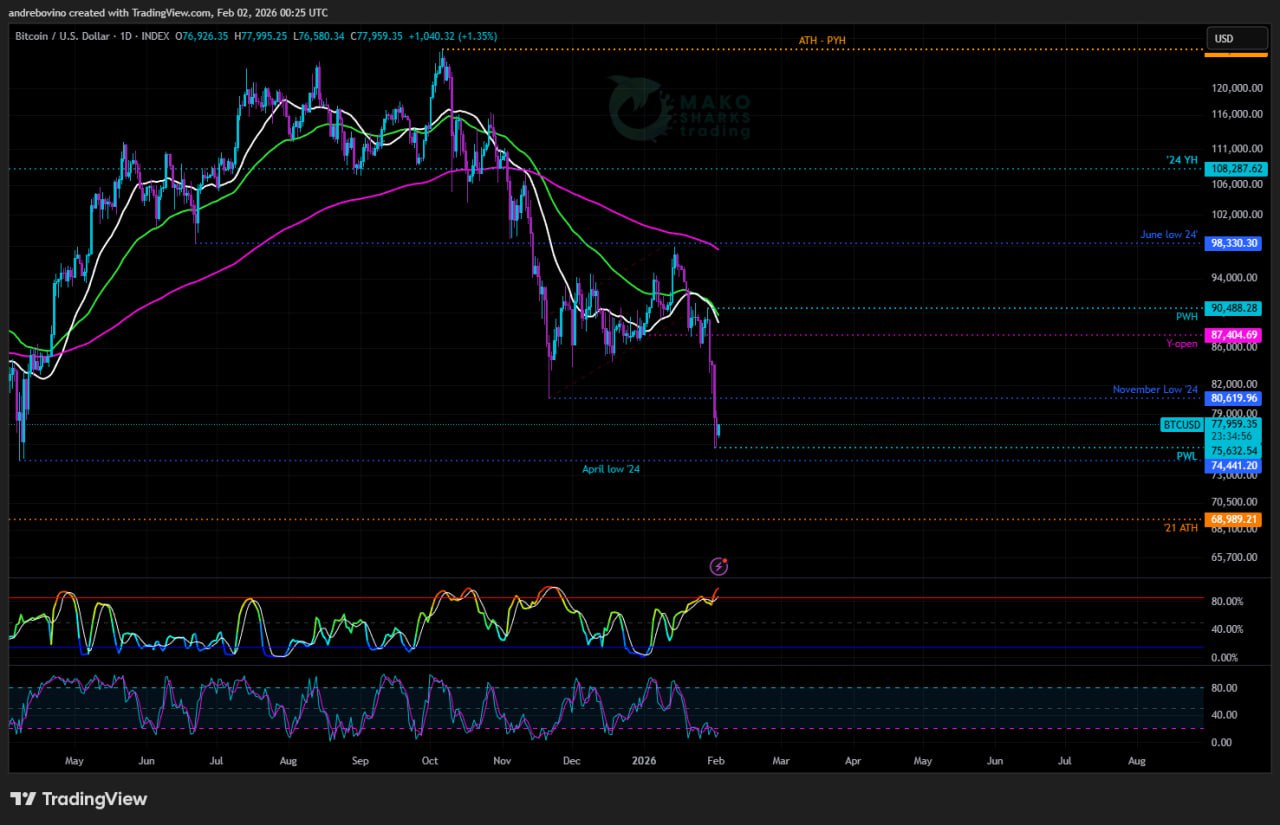
Task: Click the 1D interval label in the legend
Action: click(x=125, y=36)
